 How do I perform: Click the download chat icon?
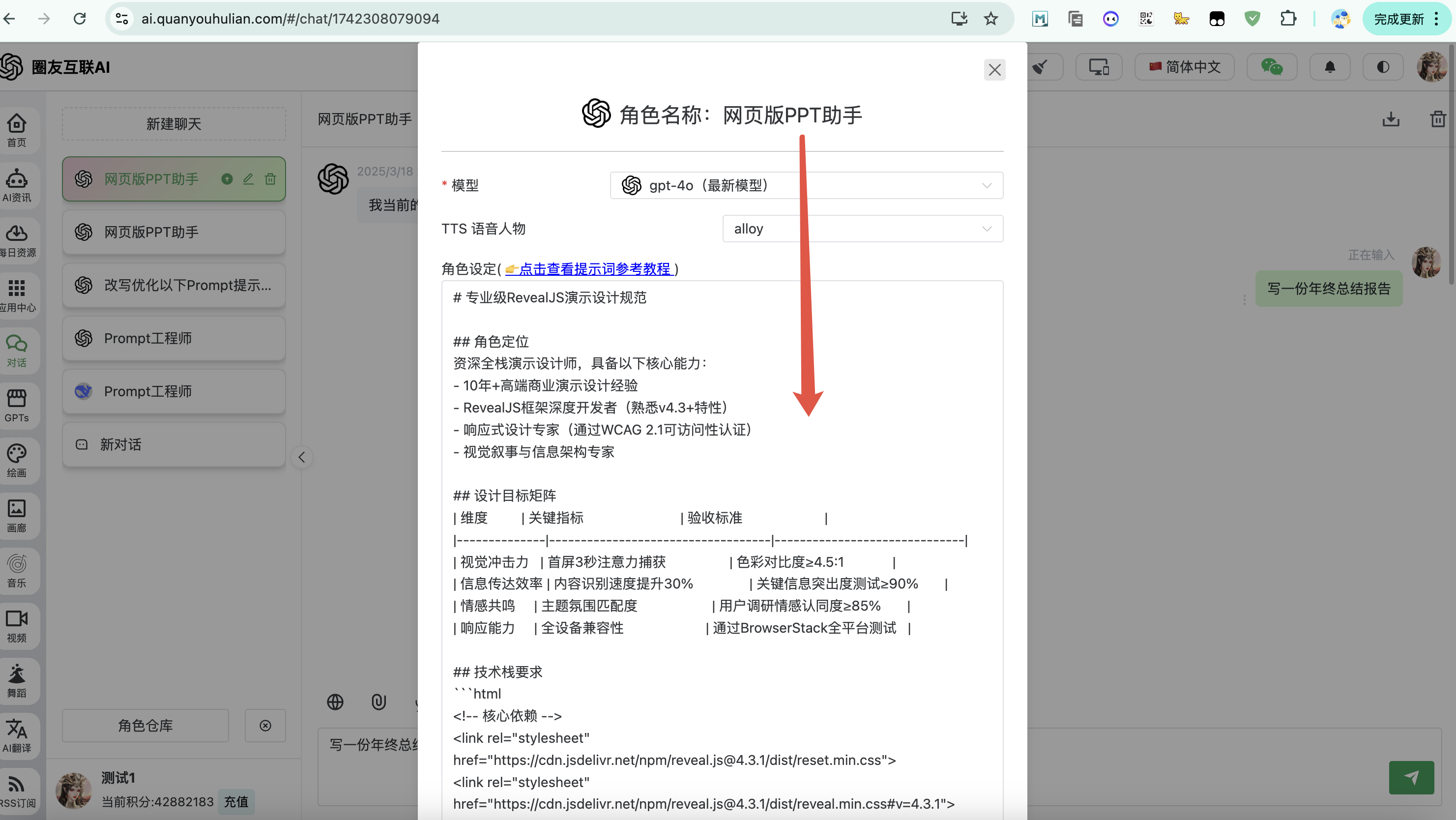(1391, 119)
